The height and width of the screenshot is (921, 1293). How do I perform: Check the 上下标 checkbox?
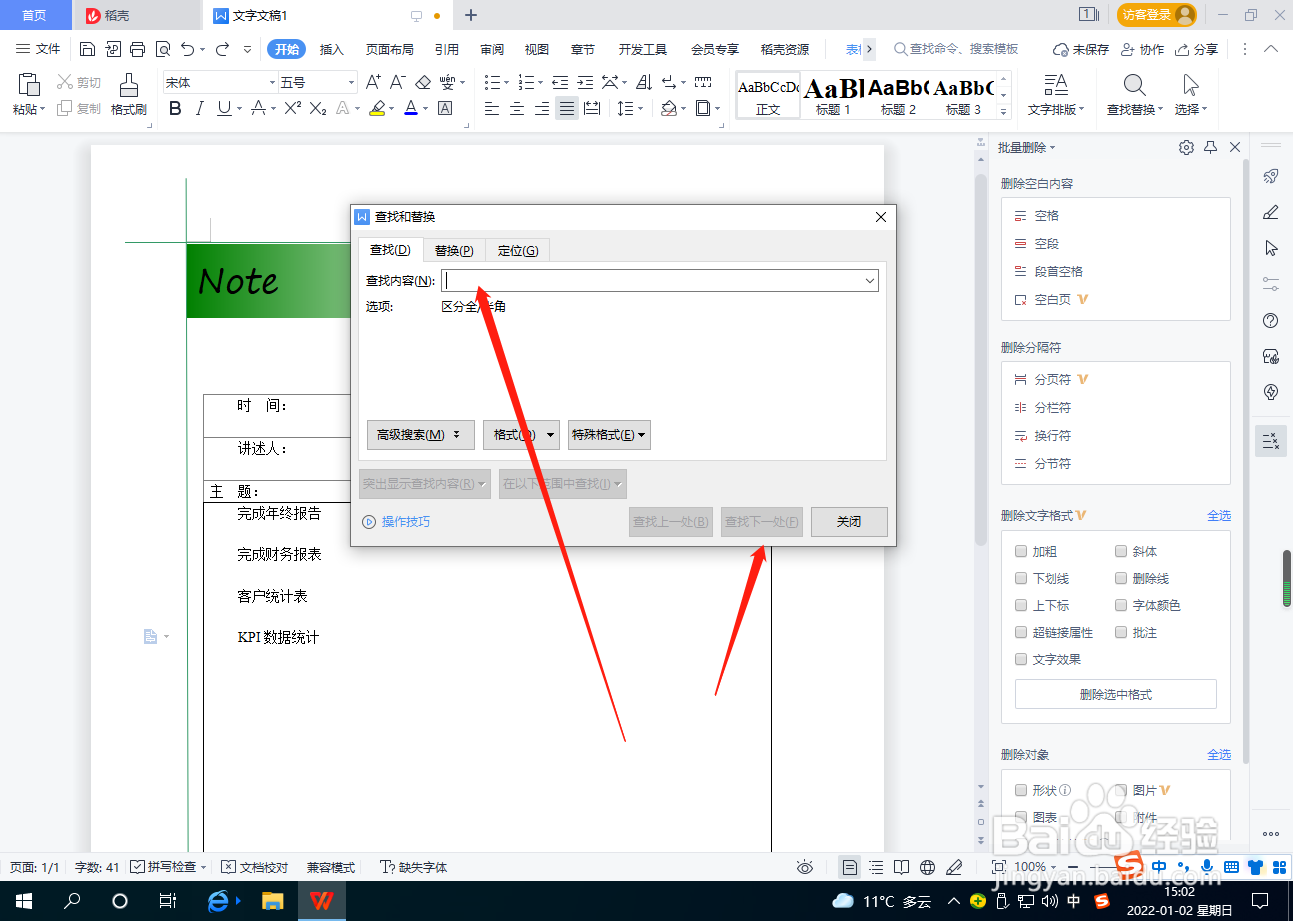(1021, 605)
